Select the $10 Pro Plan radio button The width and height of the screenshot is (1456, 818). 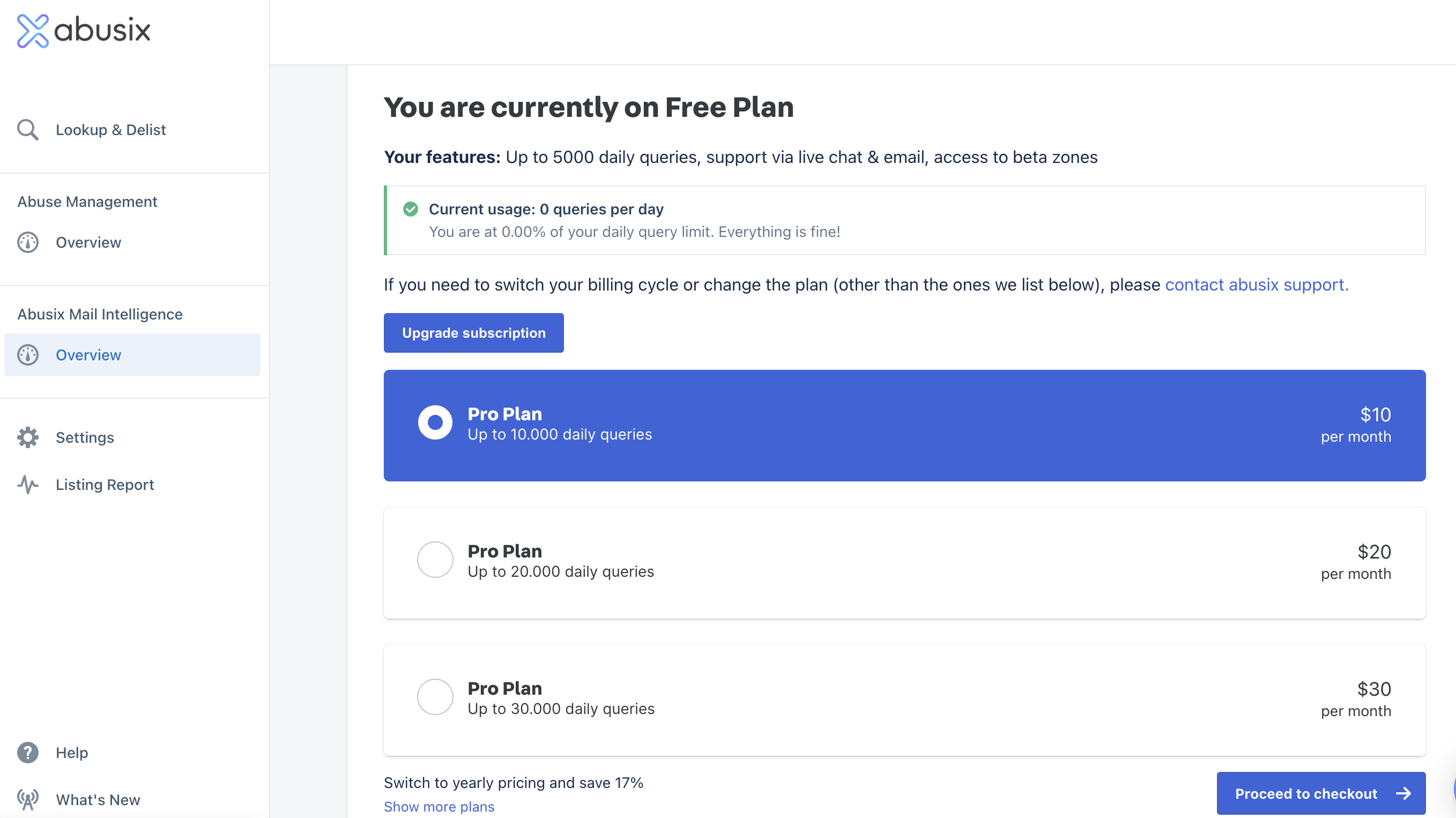tap(435, 422)
